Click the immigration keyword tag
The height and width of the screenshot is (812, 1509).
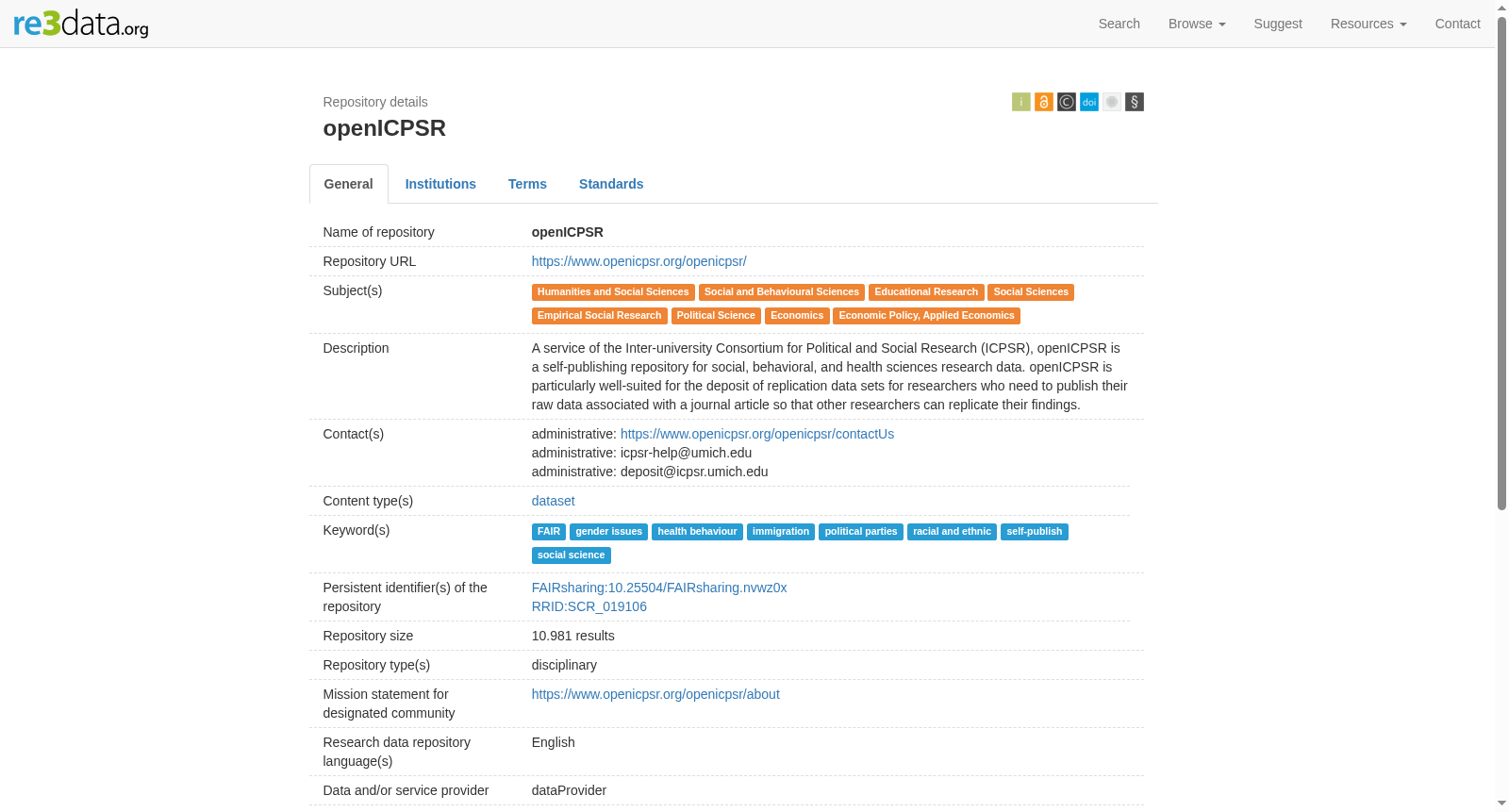pos(781,532)
